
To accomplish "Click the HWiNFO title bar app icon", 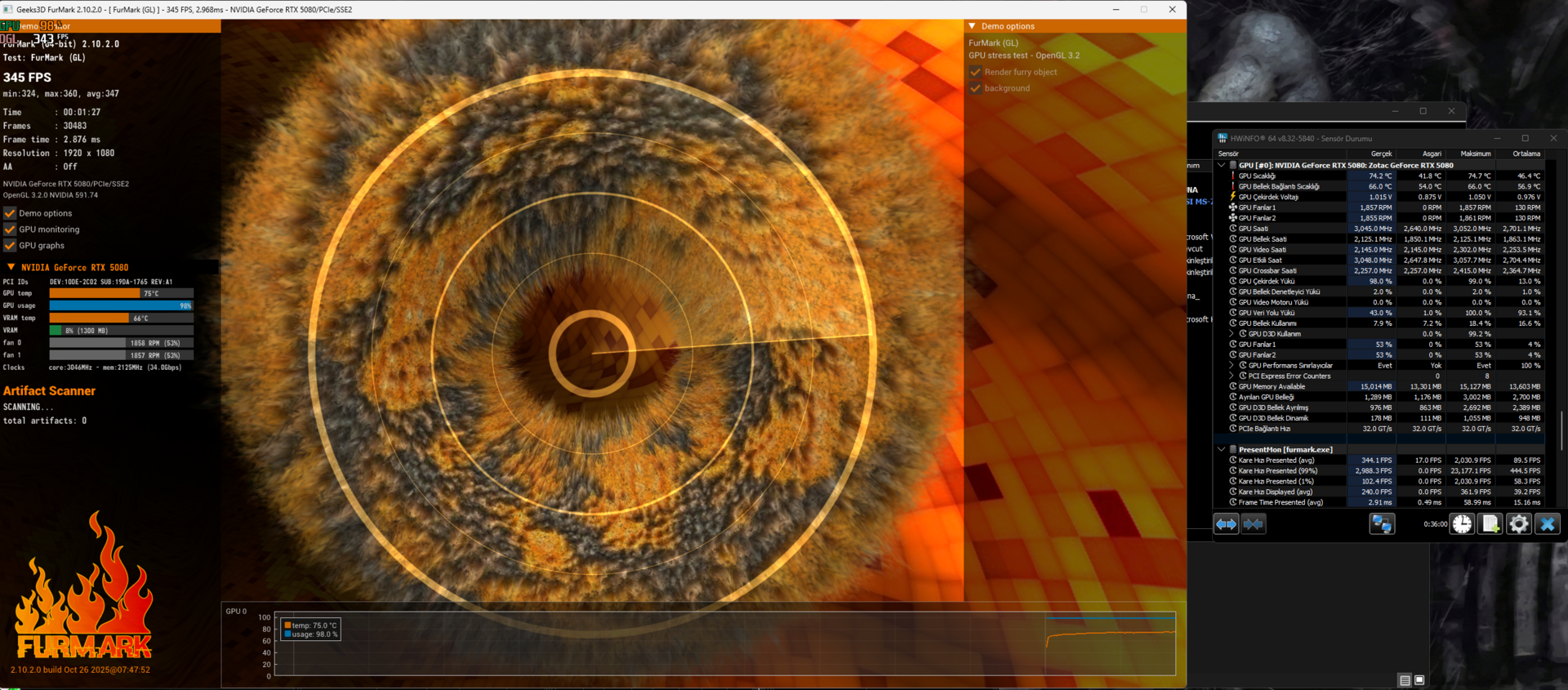I will (x=1223, y=138).
